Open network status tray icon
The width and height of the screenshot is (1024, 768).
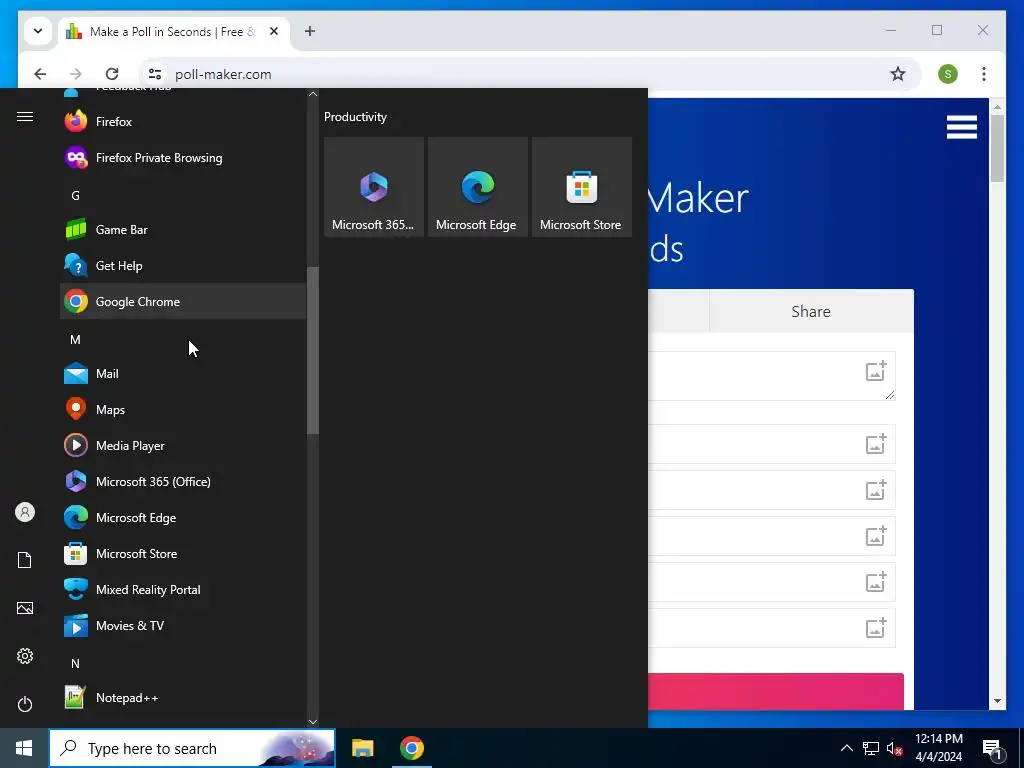[x=871, y=748]
